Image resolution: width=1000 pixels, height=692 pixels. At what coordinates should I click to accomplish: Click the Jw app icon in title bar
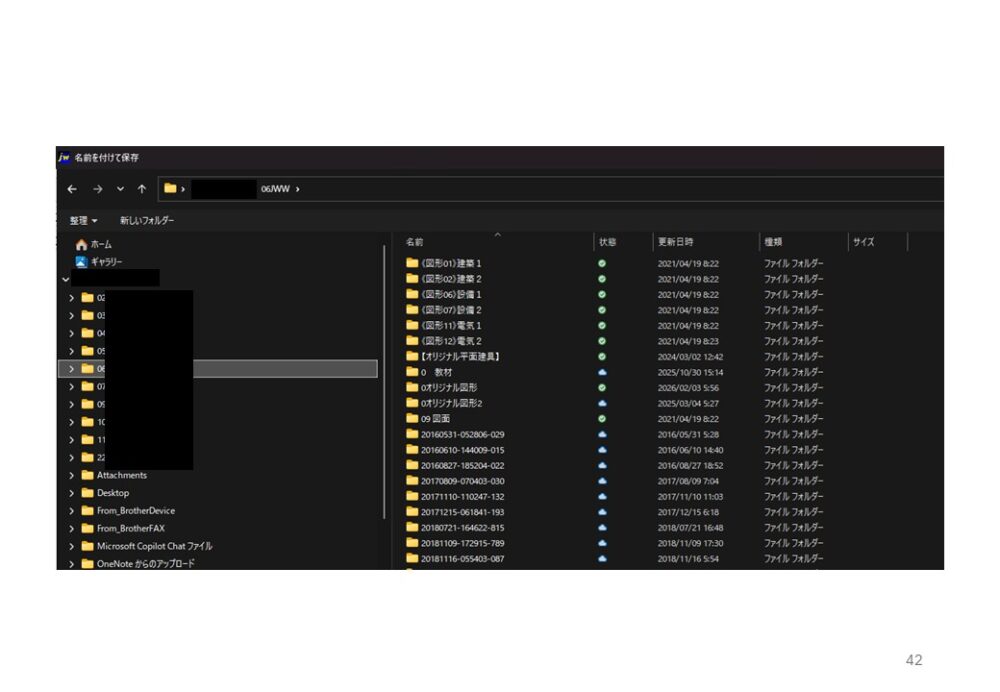pos(64,158)
